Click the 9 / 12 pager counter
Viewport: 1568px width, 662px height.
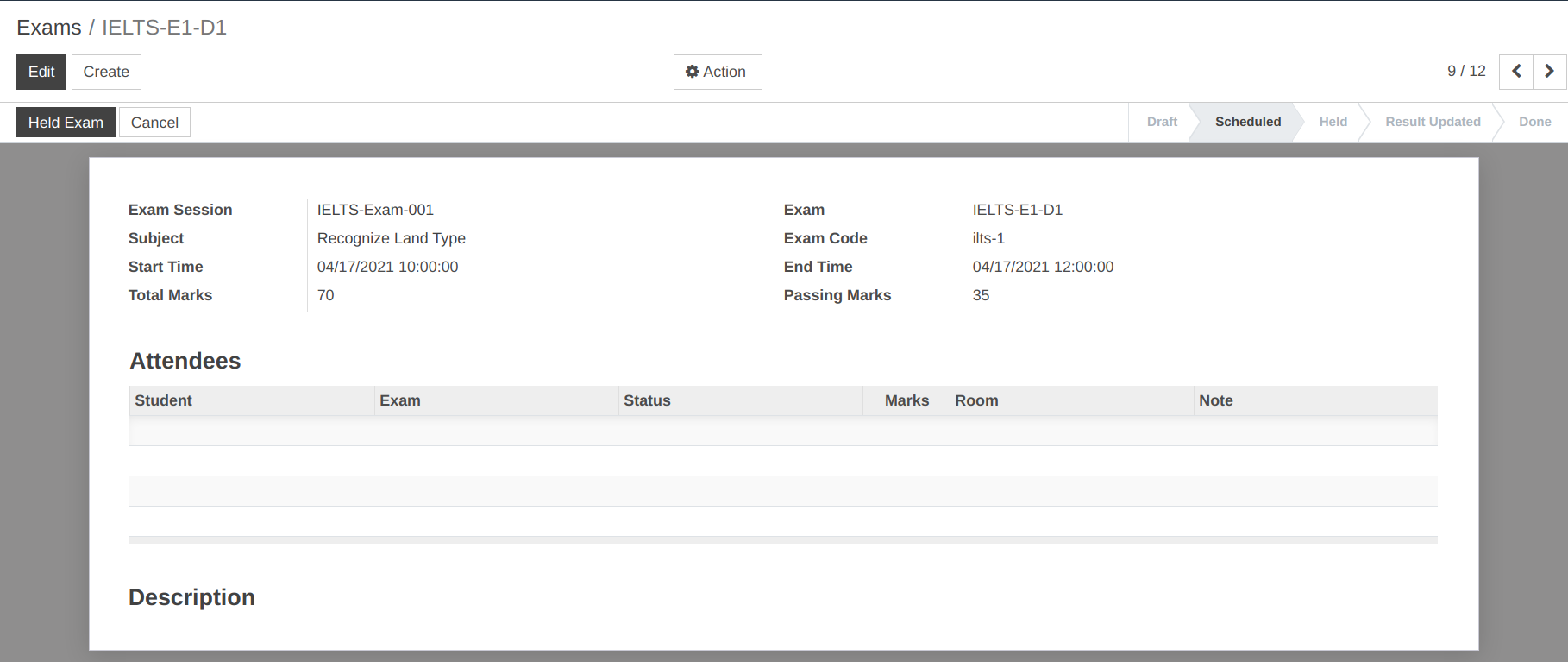click(1466, 71)
